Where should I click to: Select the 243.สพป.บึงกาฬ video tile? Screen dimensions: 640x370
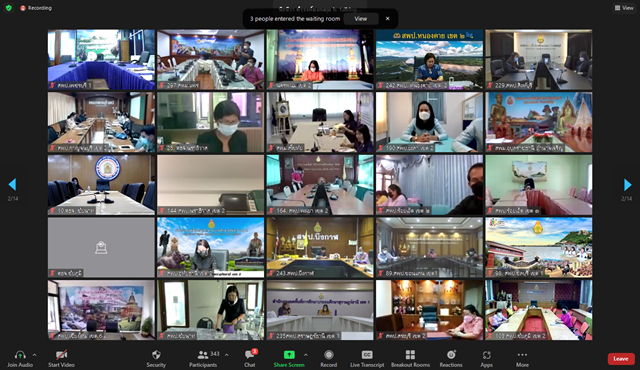click(x=320, y=247)
